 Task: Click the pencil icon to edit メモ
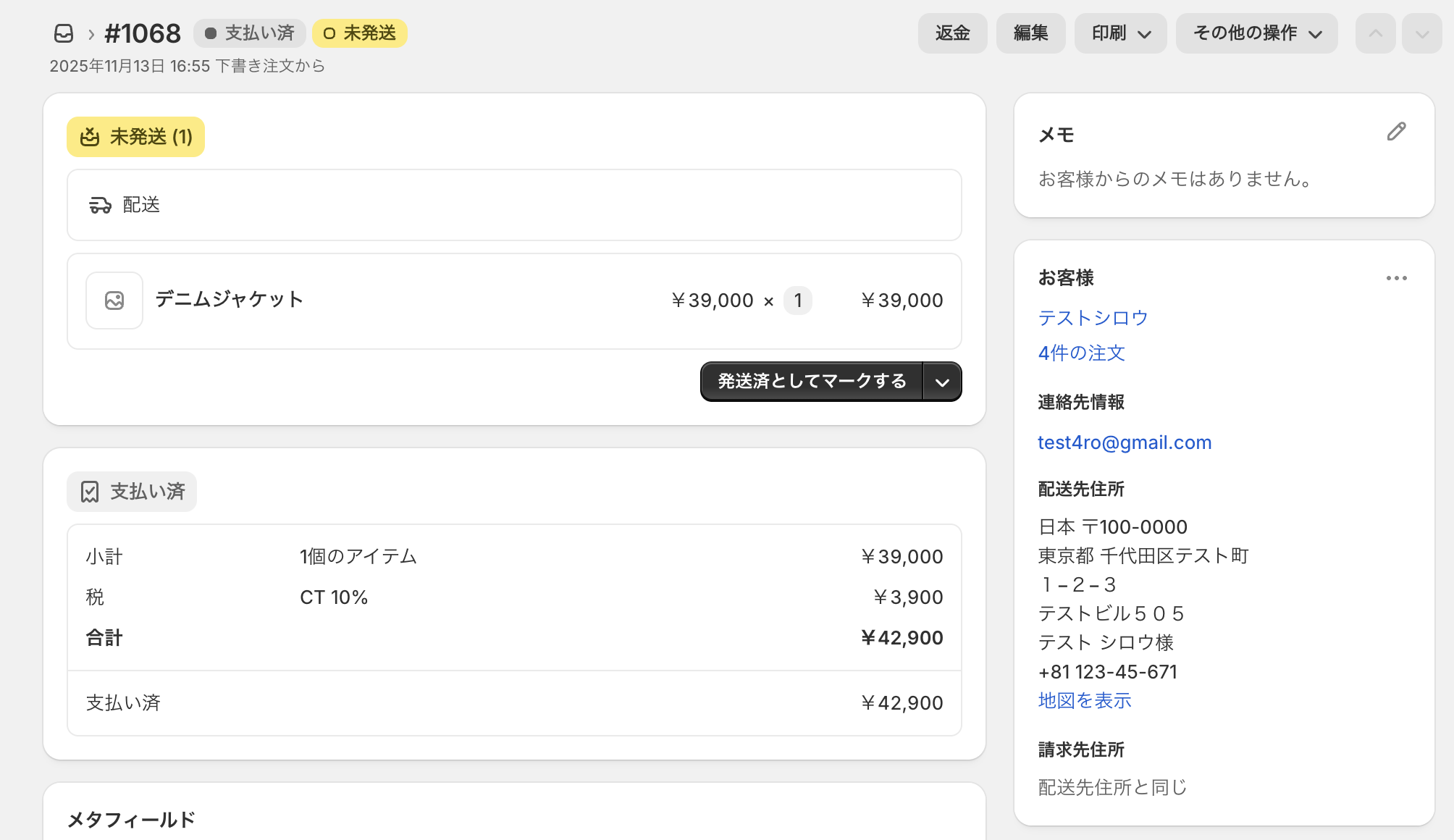pyautogui.click(x=1396, y=132)
